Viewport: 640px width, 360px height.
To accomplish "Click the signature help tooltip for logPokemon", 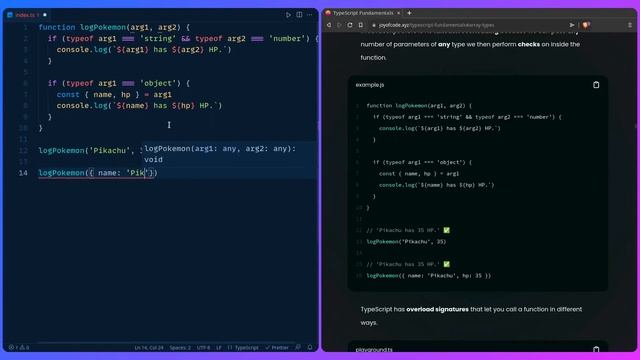I will coord(229,154).
